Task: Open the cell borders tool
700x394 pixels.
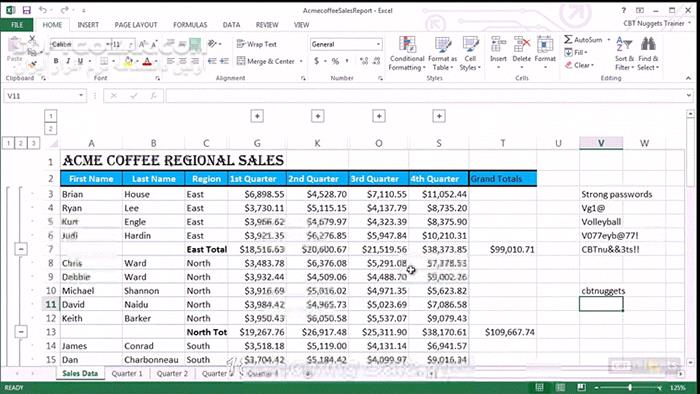Action: (104, 61)
